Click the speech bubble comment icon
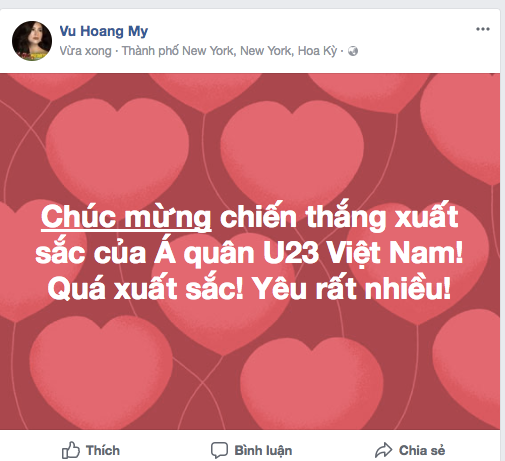This screenshot has width=505, height=461. [219, 450]
